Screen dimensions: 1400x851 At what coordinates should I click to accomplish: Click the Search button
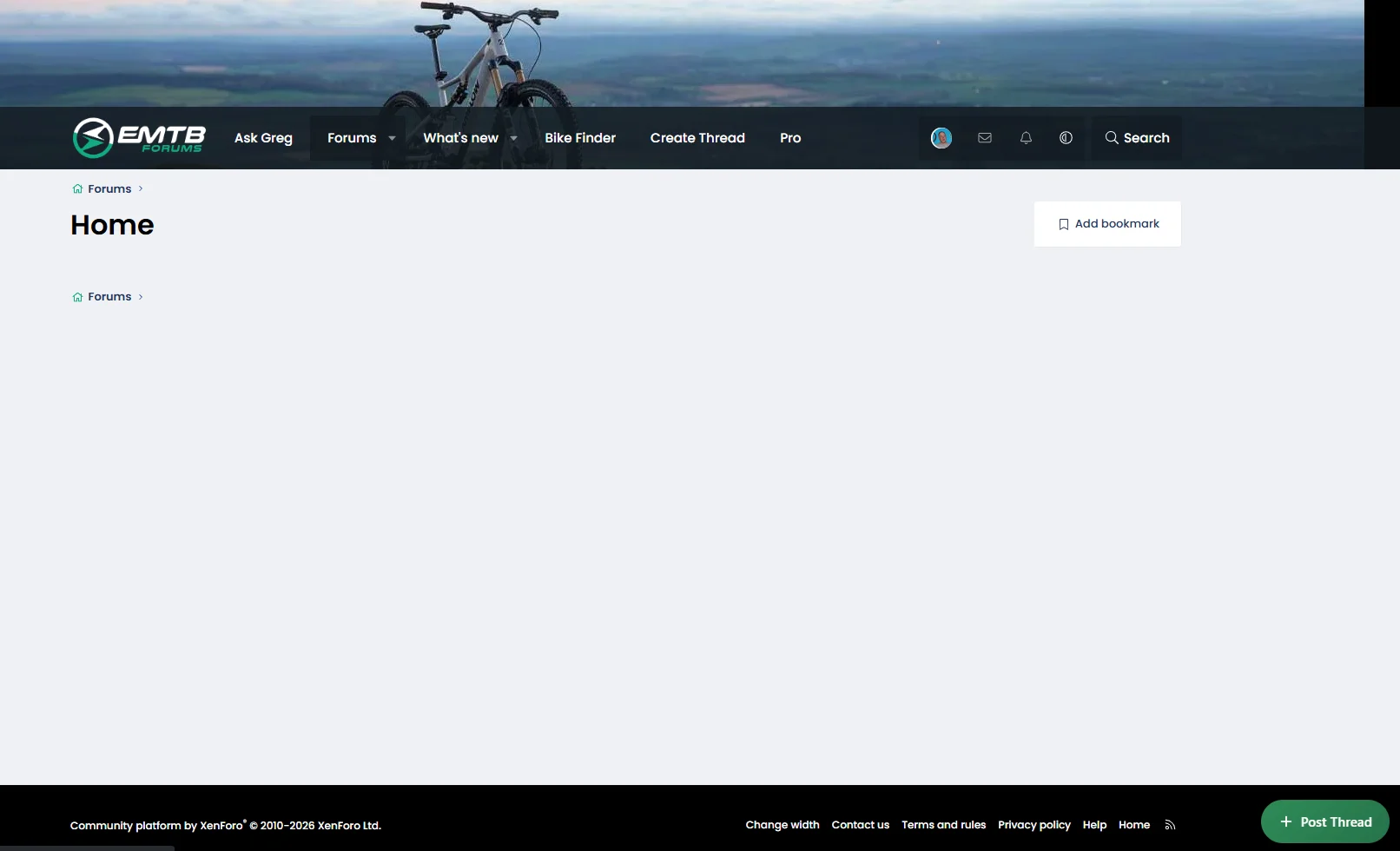coord(1137,138)
